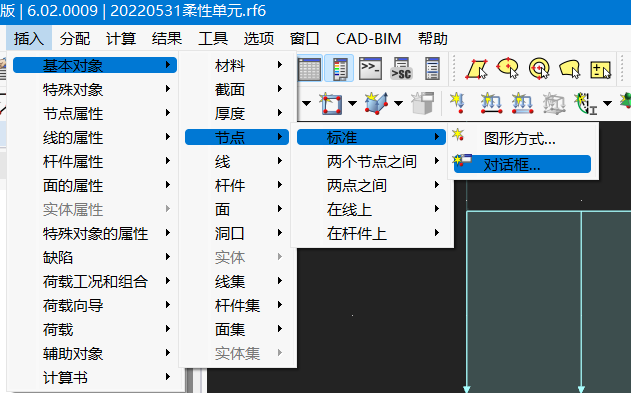631x393 pixels.
Task: Expand the 面的属性 submenu arrow
Action: pos(168,185)
